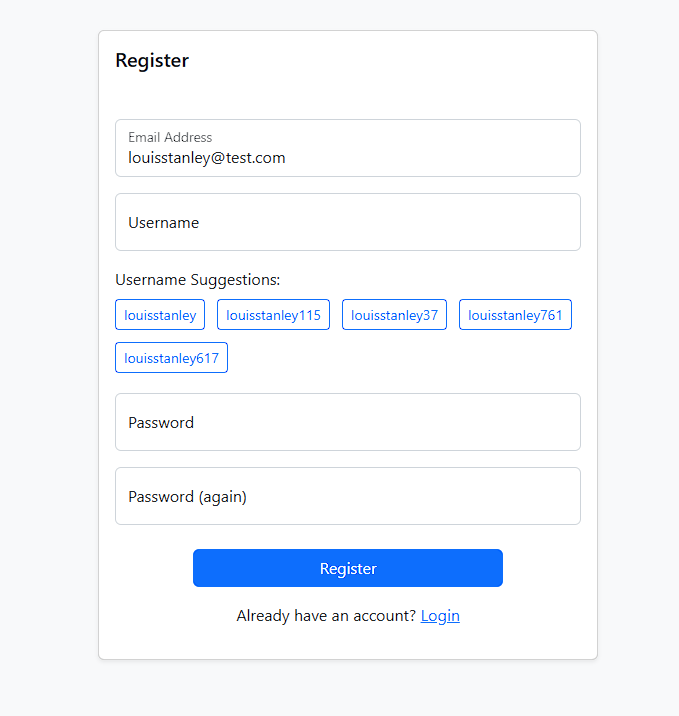Click the 'Password (again)' placeholder text
679x716 pixels.
coord(187,497)
